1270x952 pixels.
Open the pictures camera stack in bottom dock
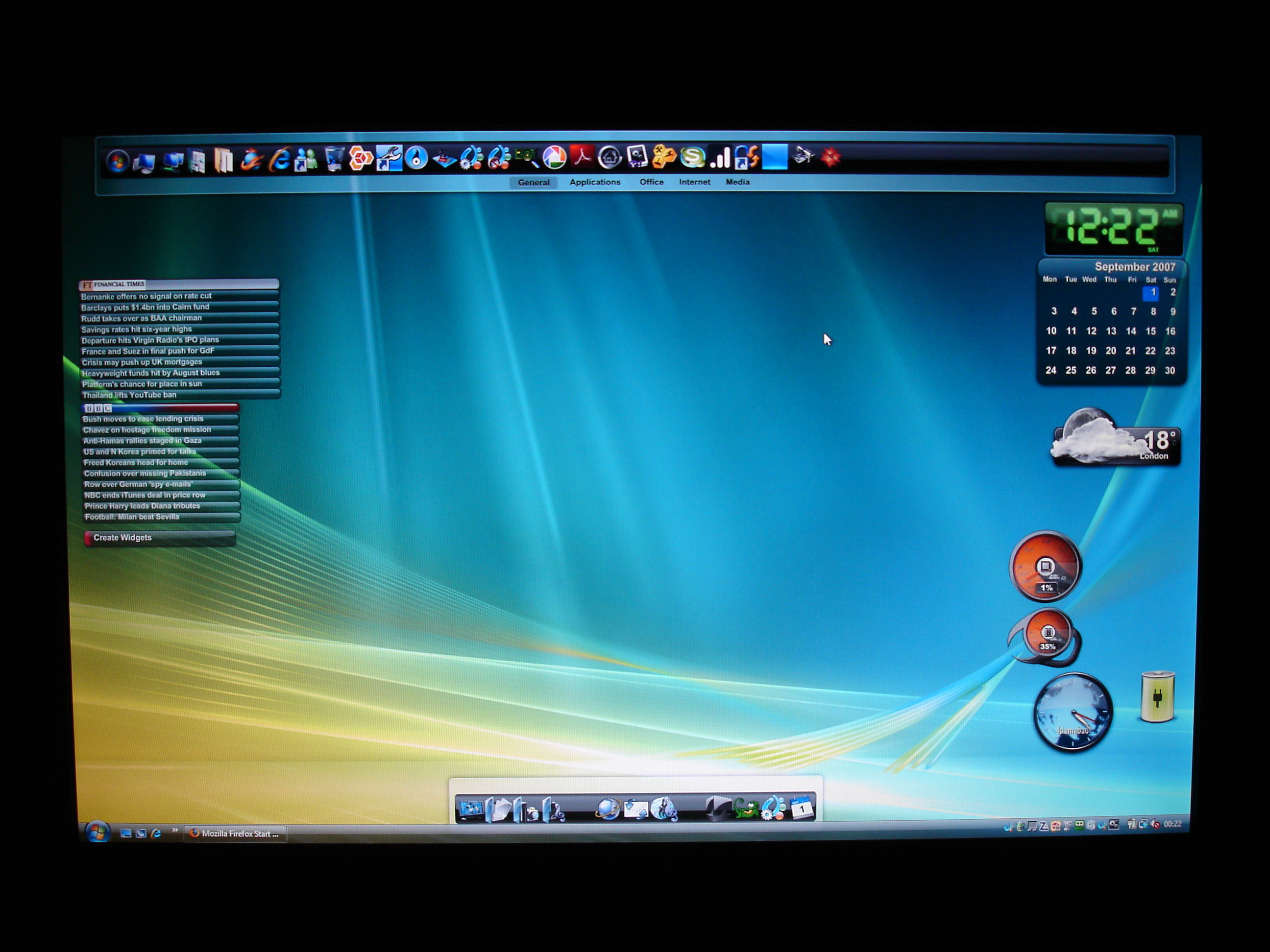[x=526, y=809]
